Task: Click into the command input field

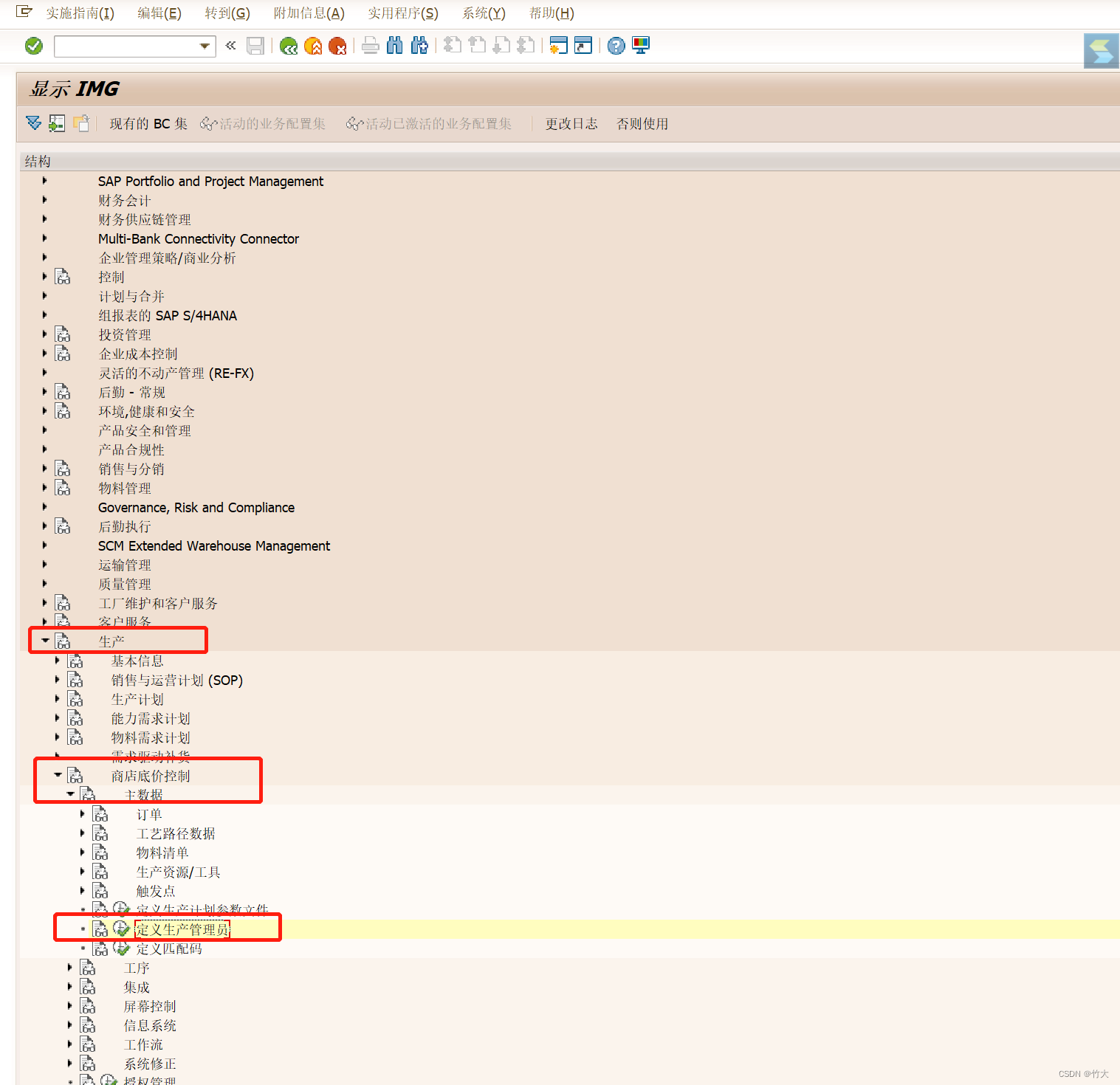Action: pos(126,46)
